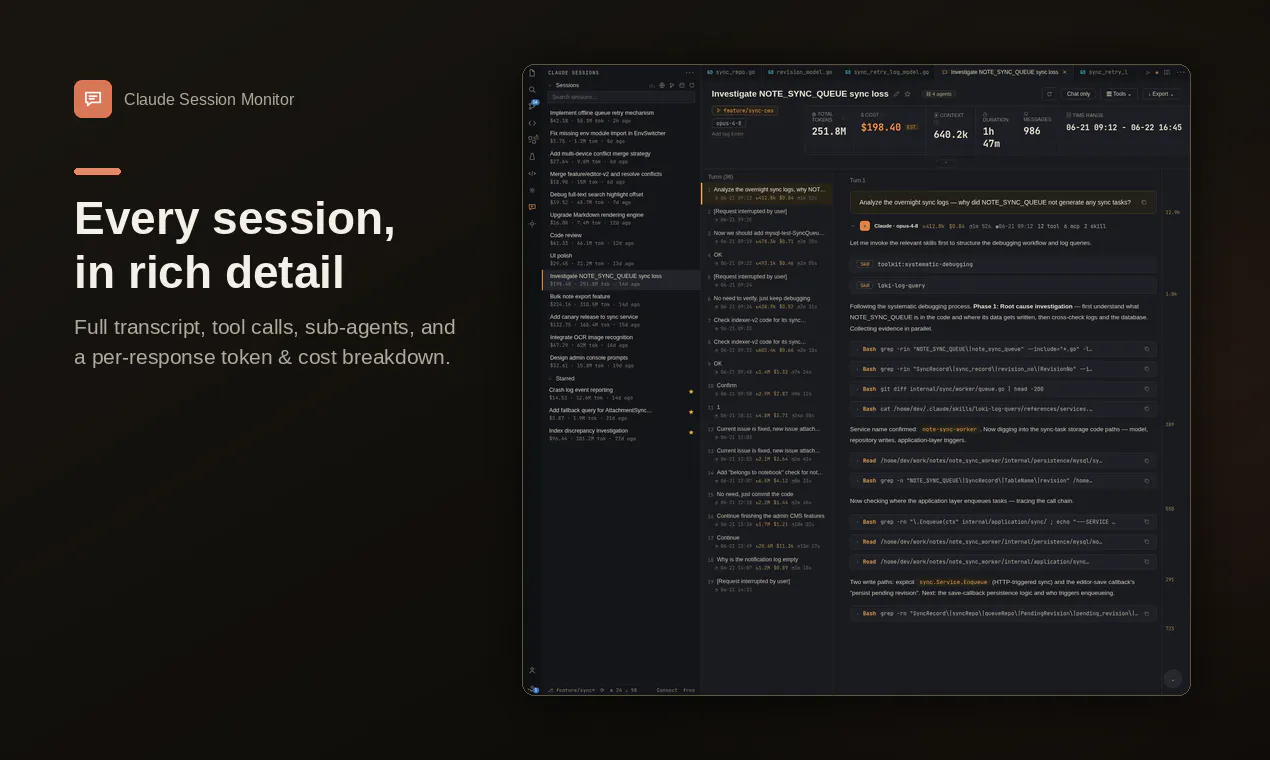This screenshot has width=1270, height=760.
Task: Expand the toolkit:systematic-debugging skill row
Action: tap(1003, 265)
